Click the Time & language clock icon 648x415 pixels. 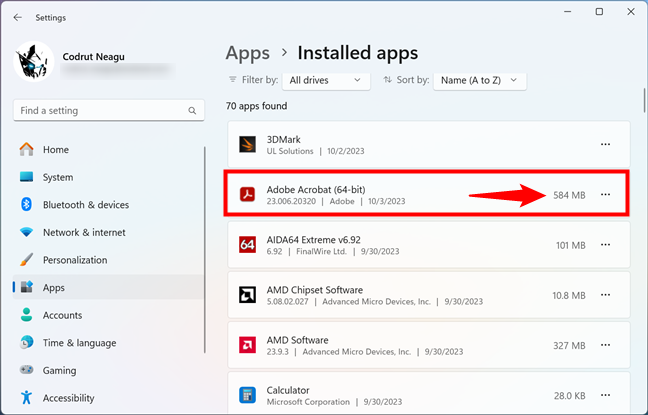pos(26,343)
